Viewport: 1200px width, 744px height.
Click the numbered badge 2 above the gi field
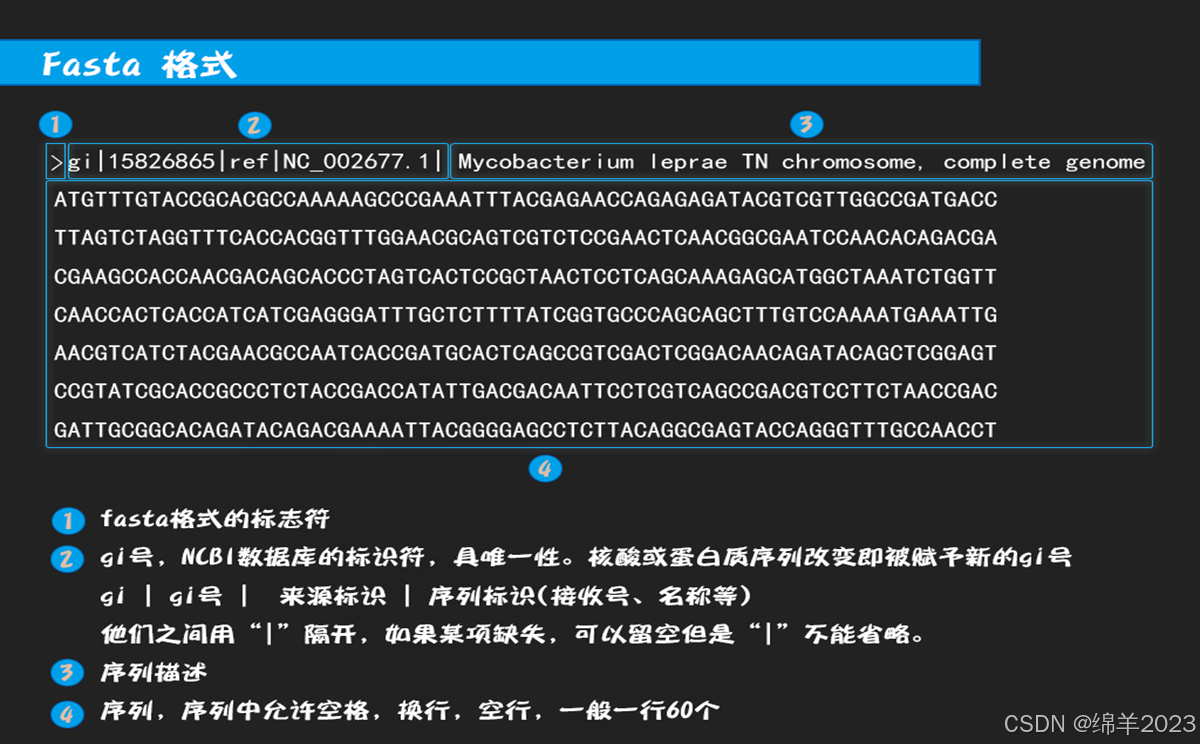click(x=255, y=125)
